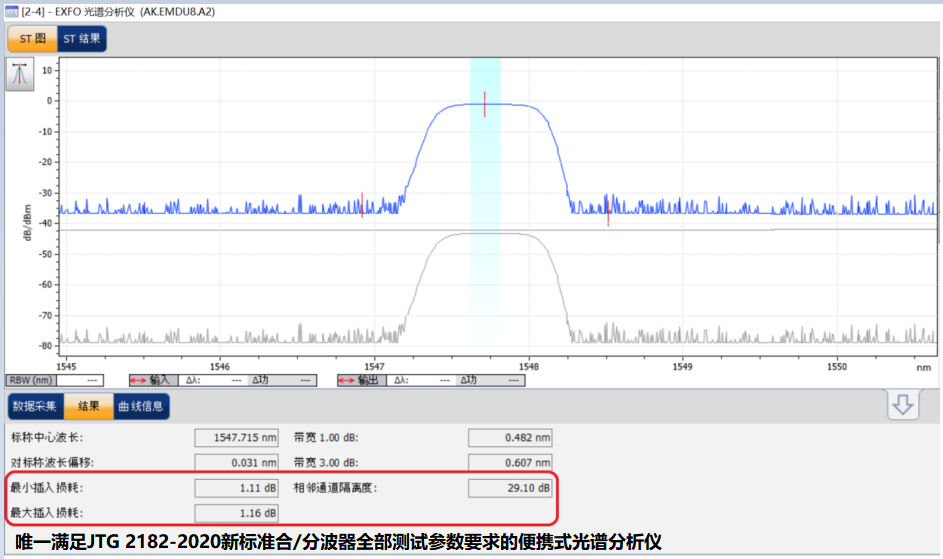943x559 pixels.
Task: Click the 最大插入损耗 value 1.16 dB
Action: [x=236, y=513]
